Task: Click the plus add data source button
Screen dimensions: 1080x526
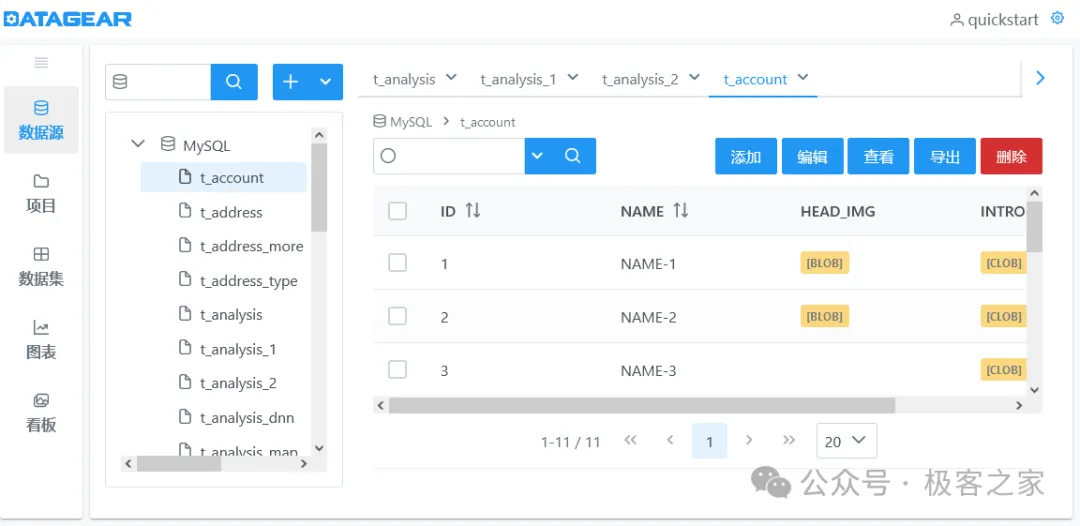Action: pos(291,82)
